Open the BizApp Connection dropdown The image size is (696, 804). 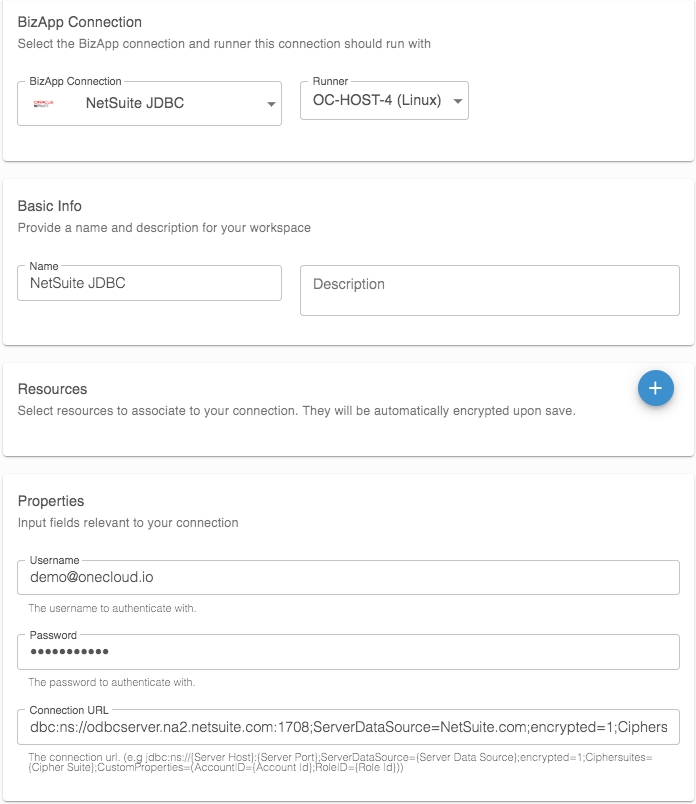pyautogui.click(x=149, y=103)
